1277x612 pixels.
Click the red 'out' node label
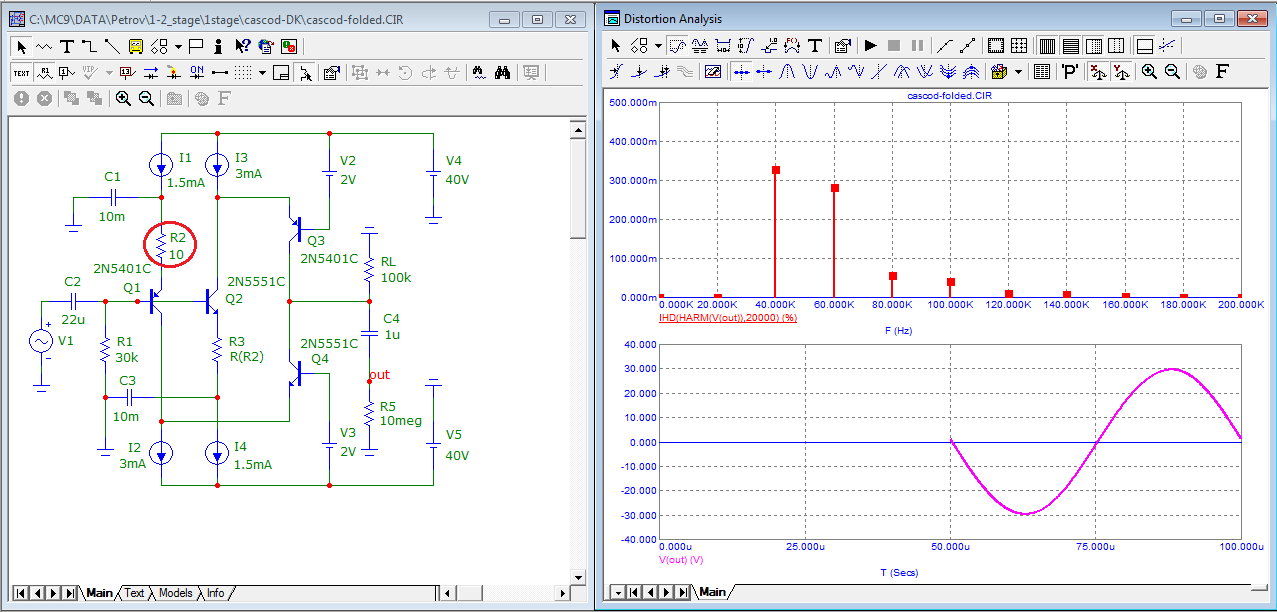379,375
